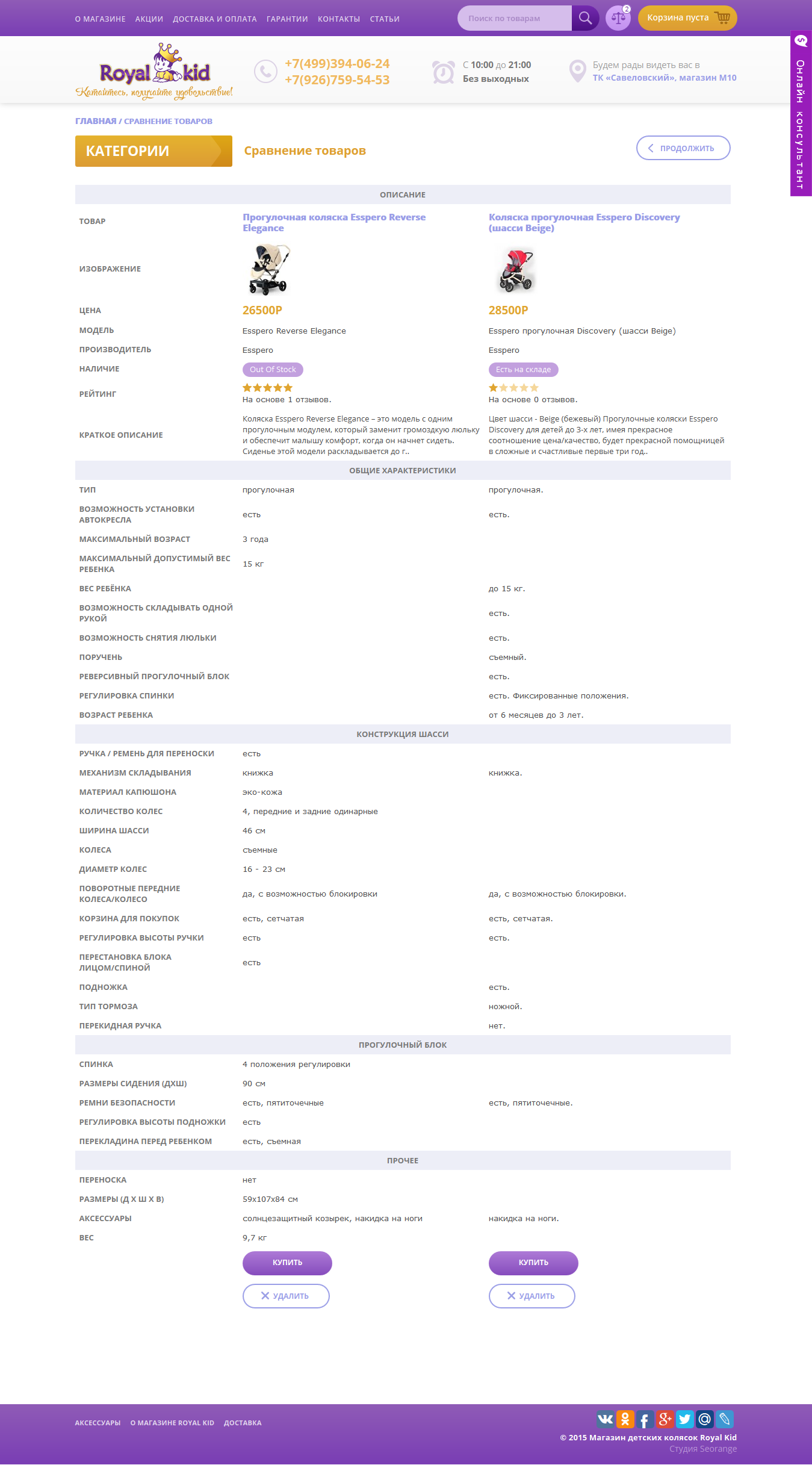Open Google Plus footer icon
This screenshot has height=1465, width=812.
pos(665,1419)
